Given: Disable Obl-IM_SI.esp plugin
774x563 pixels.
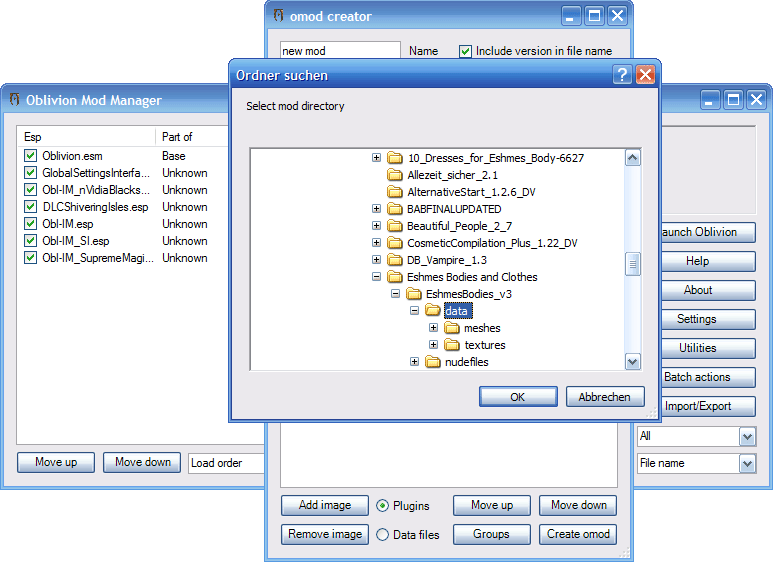Looking at the screenshot, I should [x=31, y=240].
